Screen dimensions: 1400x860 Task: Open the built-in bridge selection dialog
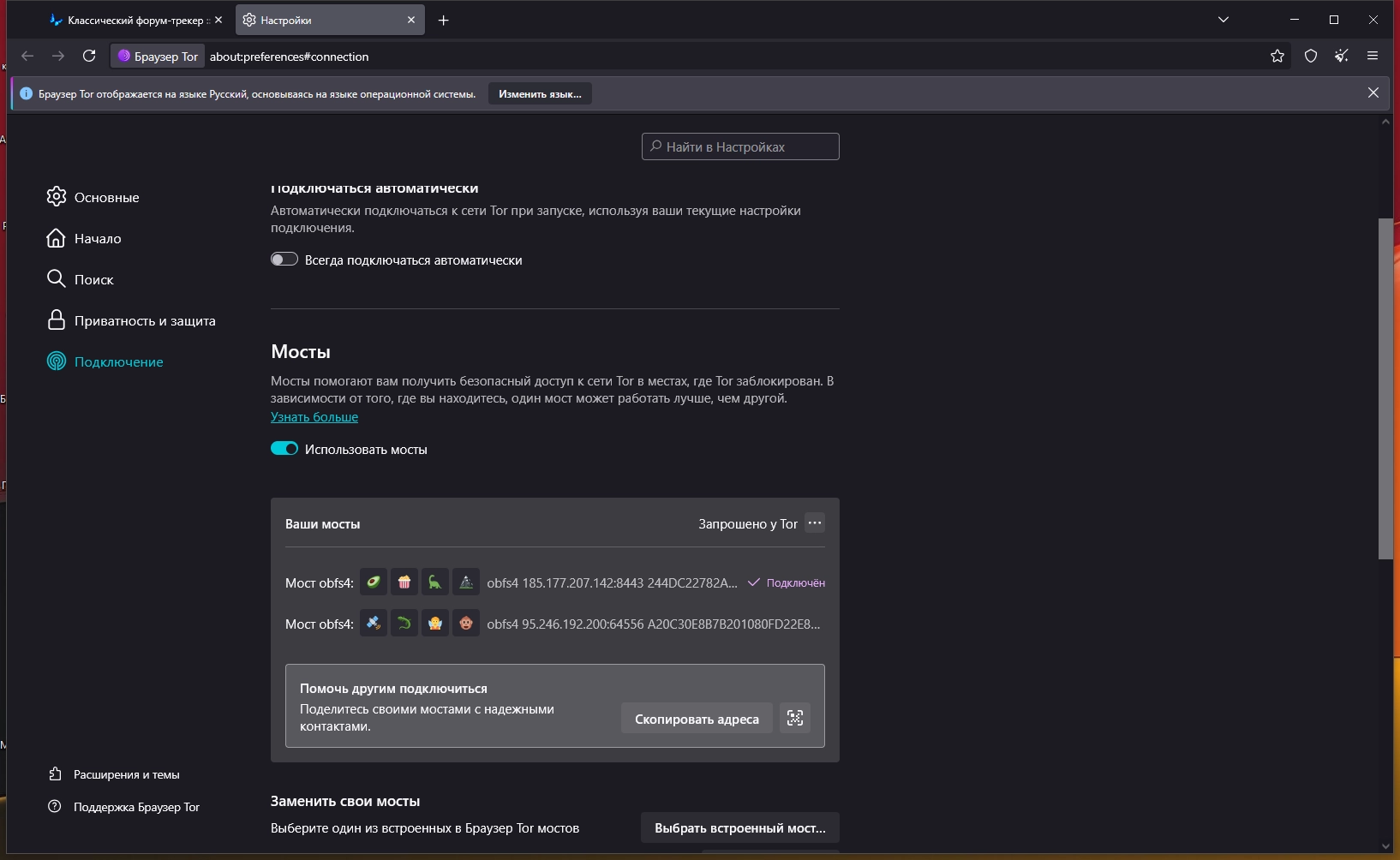pos(739,827)
